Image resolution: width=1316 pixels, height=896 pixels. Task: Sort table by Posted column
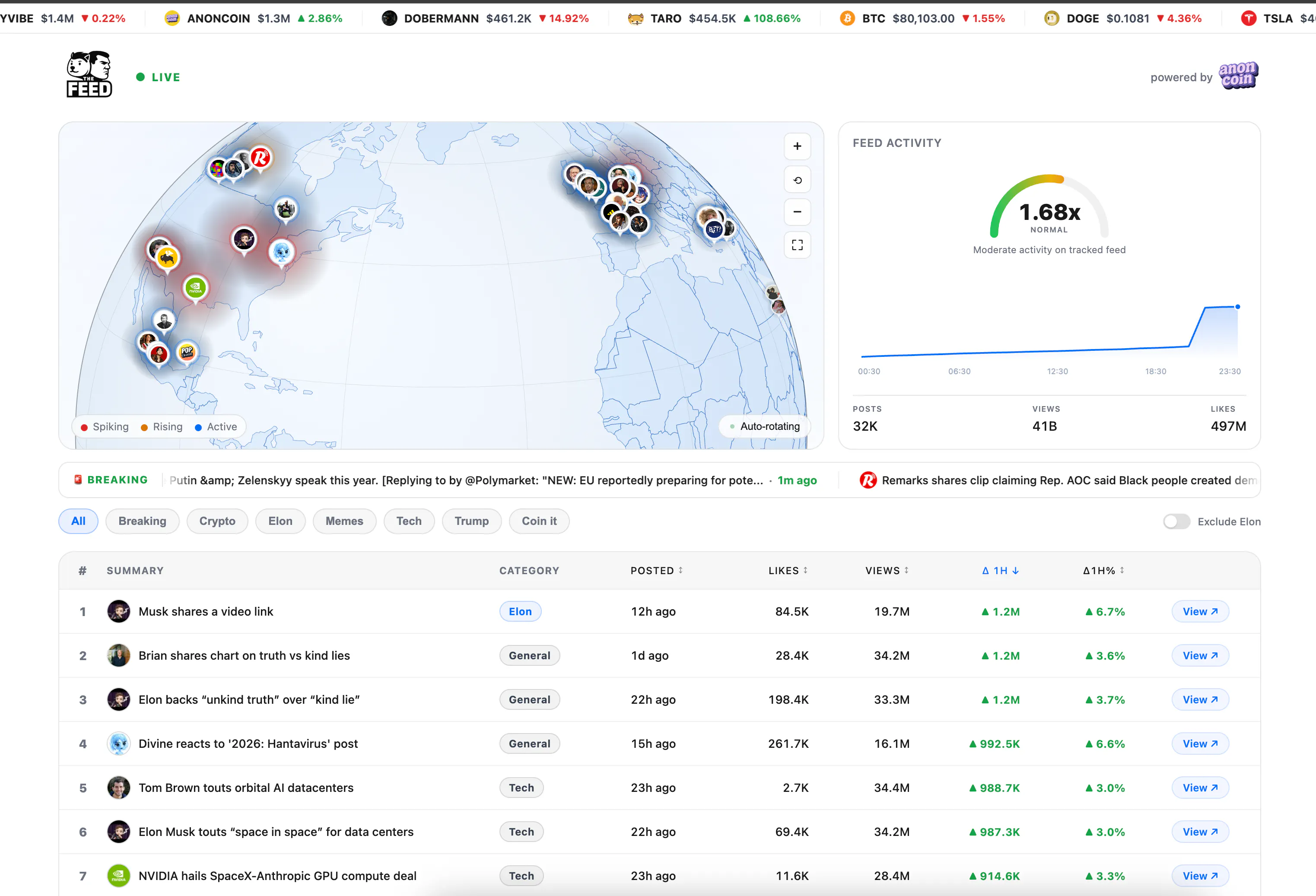[x=656, y=570]
